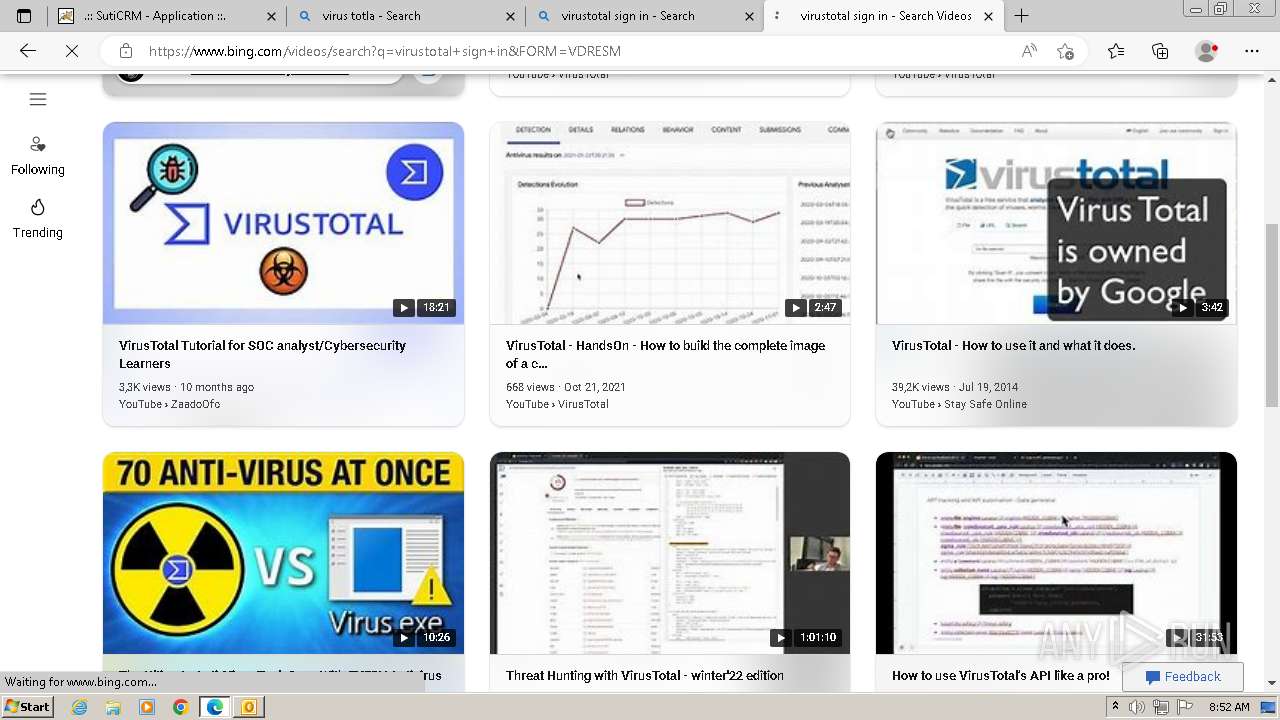Click YouTube › Stay Safe Online source
The image size is (1280, 720).
[959, 404]
